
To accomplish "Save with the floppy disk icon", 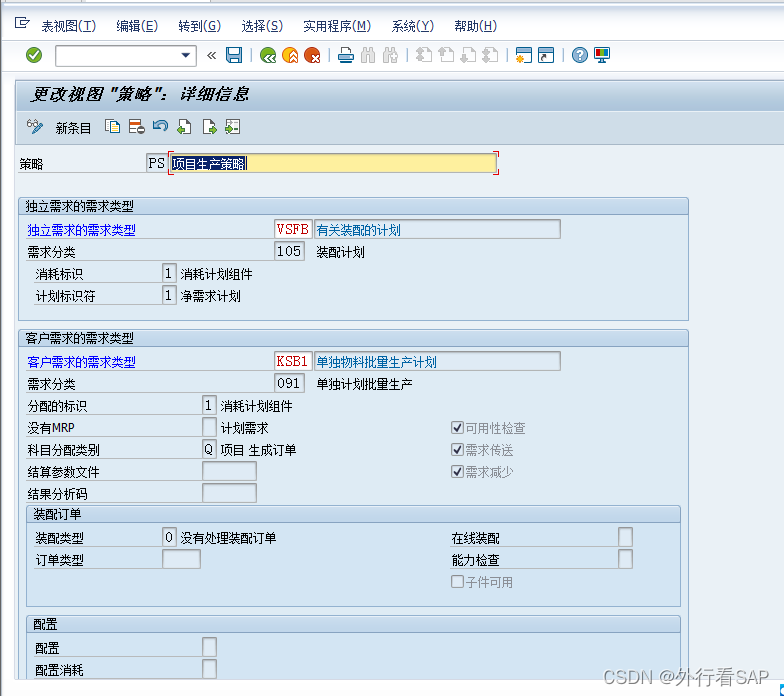I will click(x=234, y=55).
